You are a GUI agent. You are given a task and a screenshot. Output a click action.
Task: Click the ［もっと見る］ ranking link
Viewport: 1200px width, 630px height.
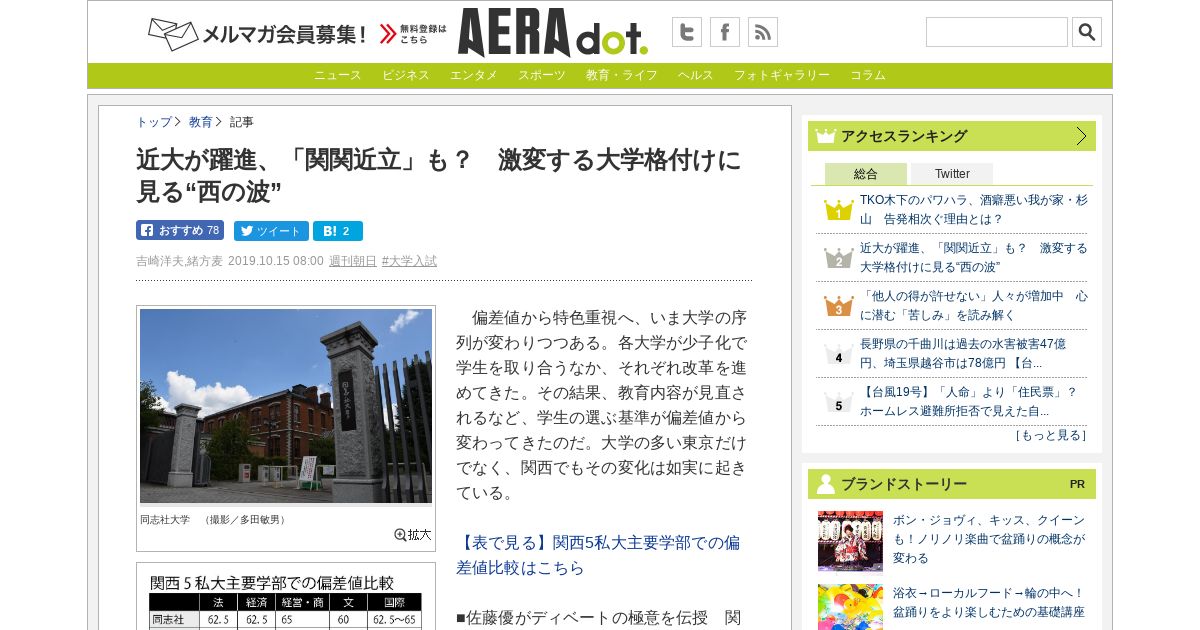[1050, 435]
